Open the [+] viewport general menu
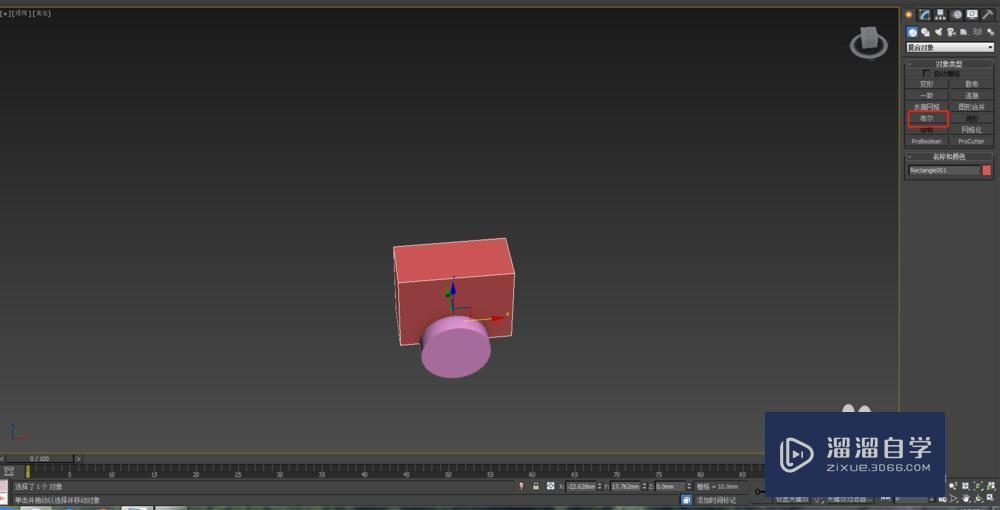Viewport: 1000px width, 510px height. tap(5, 13)
